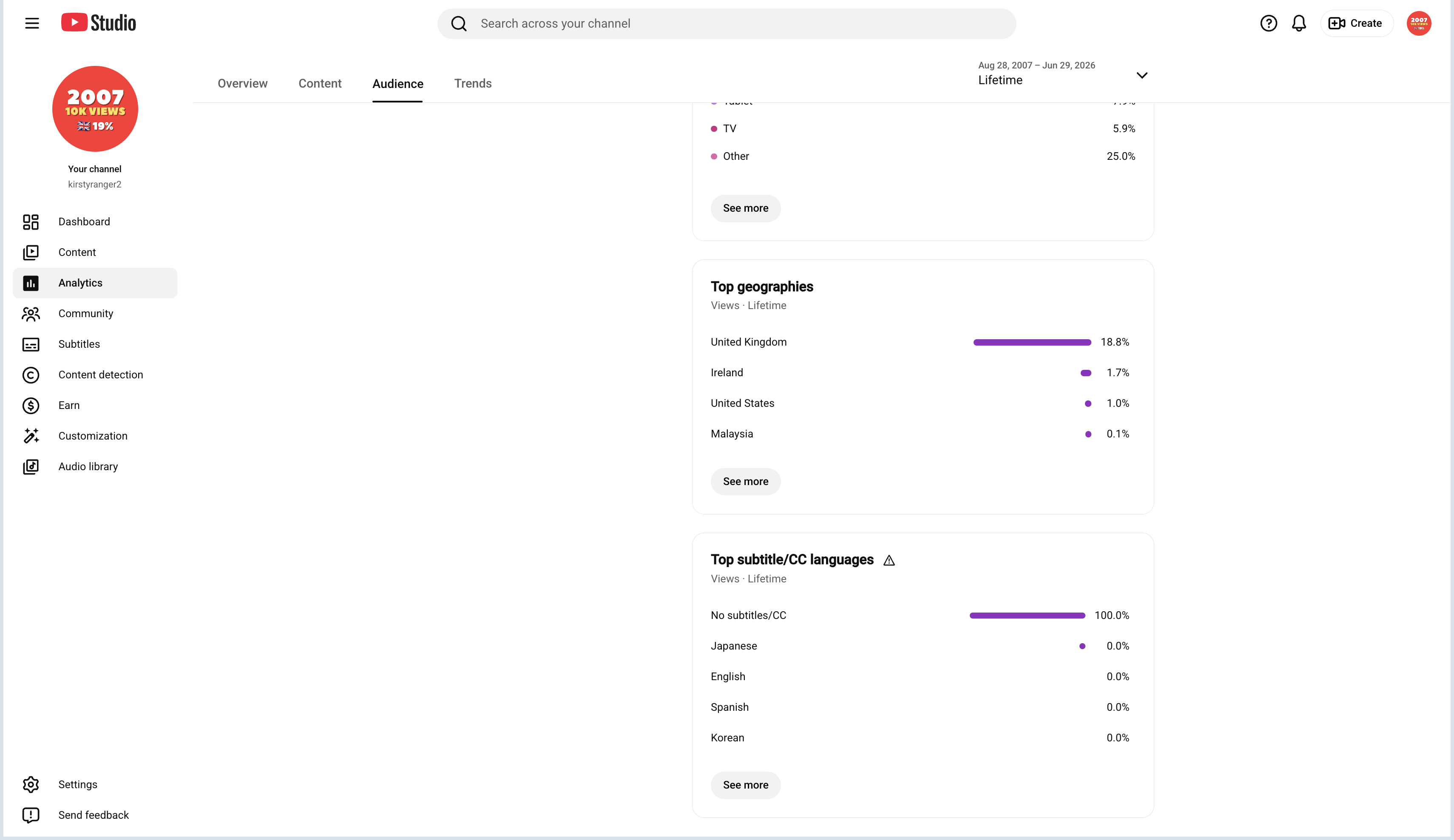The height and width of the screenshot is (840, 1454).
Task: Click the Subtitles sidebar icon
Action: (31, 344)
